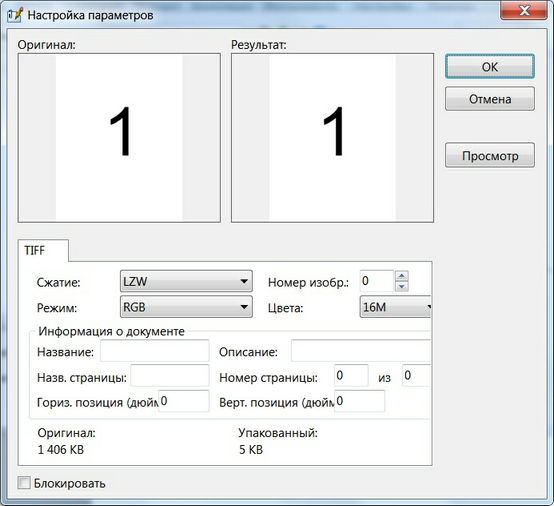Confirm settings with the OK button
Image resolution: width=554 pixels, height=506 pixels.
pyautogui.click(x=490, y=66)
